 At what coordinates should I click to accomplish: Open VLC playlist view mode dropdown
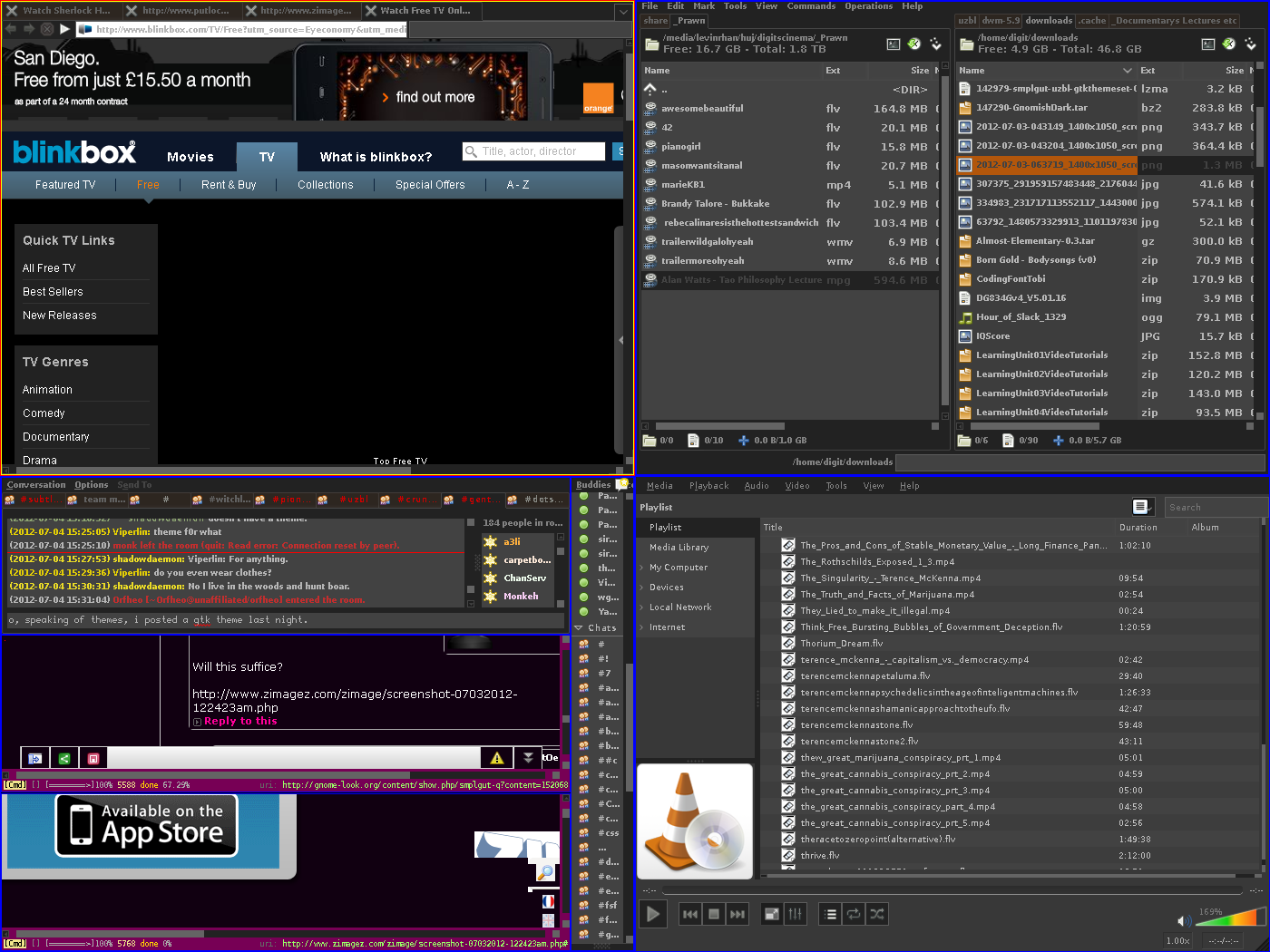[1141, 507]
